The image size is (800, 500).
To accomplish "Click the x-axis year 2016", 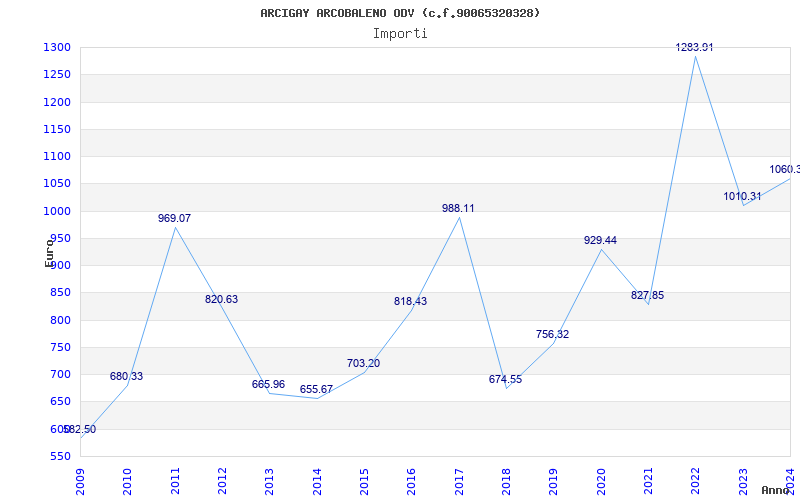I will click(x=411, y=481).
